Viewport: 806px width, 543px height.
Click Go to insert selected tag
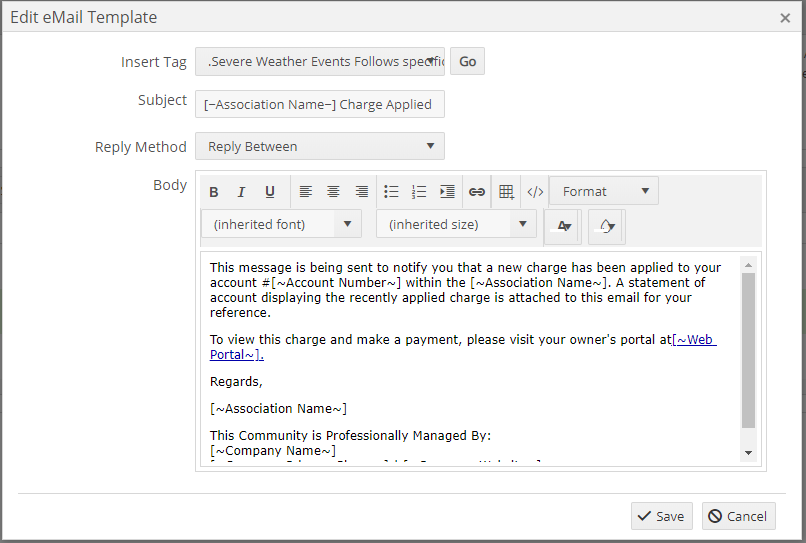click(x=467, y=62)
